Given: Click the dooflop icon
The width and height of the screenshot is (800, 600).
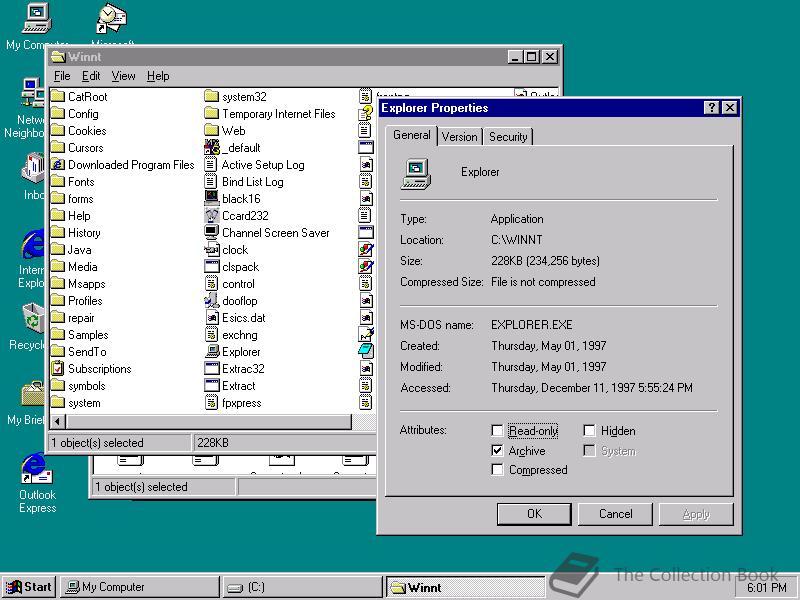Looking at the screenshot, I should coord(211,301).
